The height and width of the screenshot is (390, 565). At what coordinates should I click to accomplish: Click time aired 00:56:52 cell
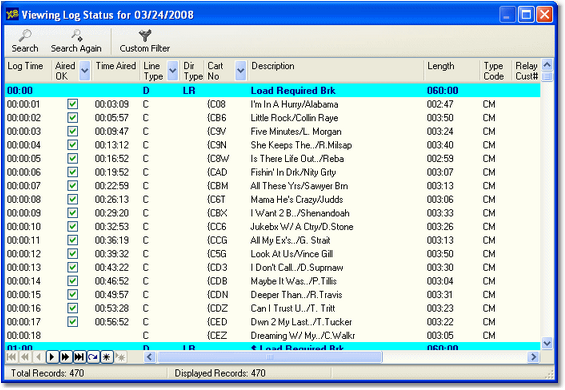point(112,322)
